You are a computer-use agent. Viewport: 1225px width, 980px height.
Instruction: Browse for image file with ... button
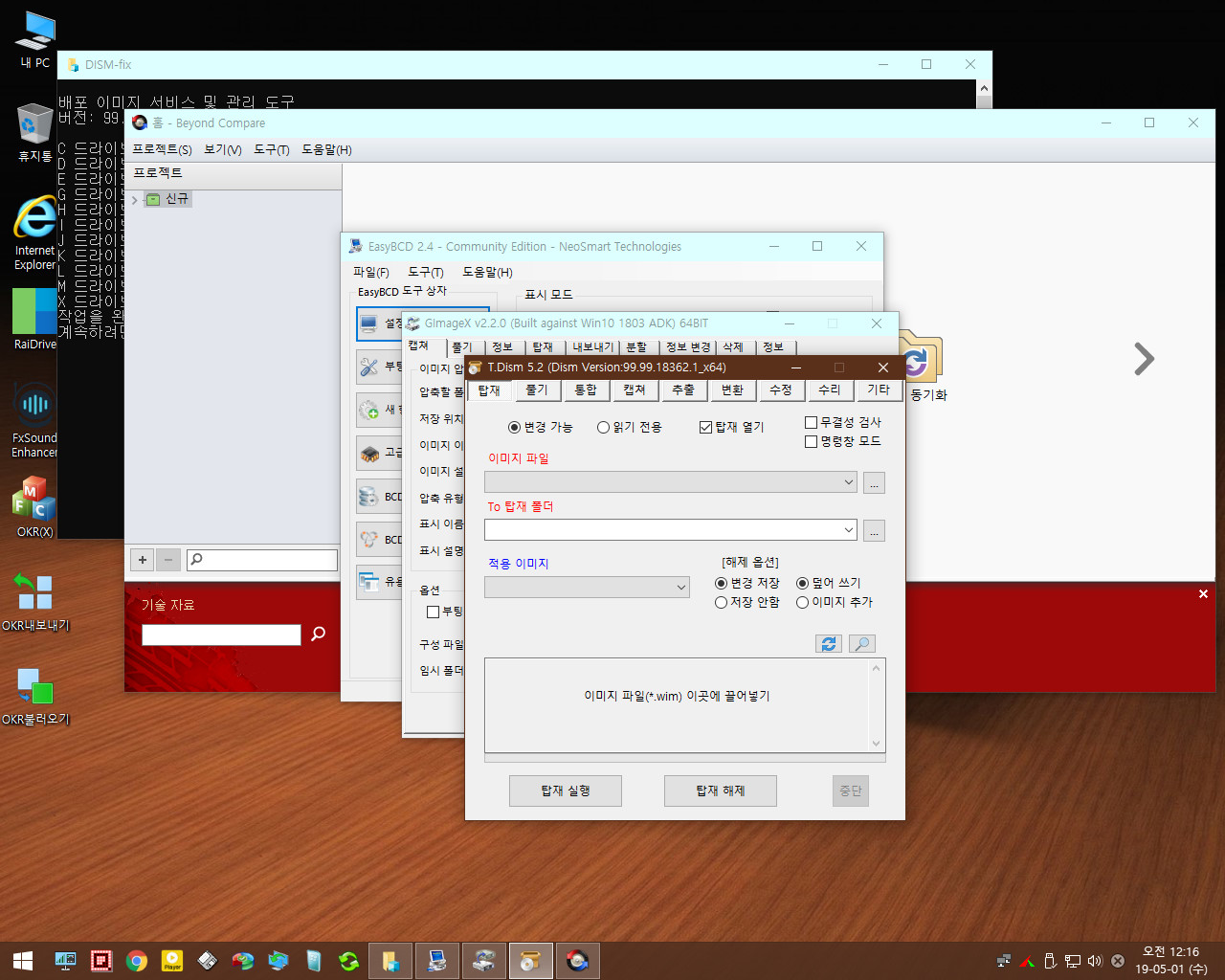point(874,482)
